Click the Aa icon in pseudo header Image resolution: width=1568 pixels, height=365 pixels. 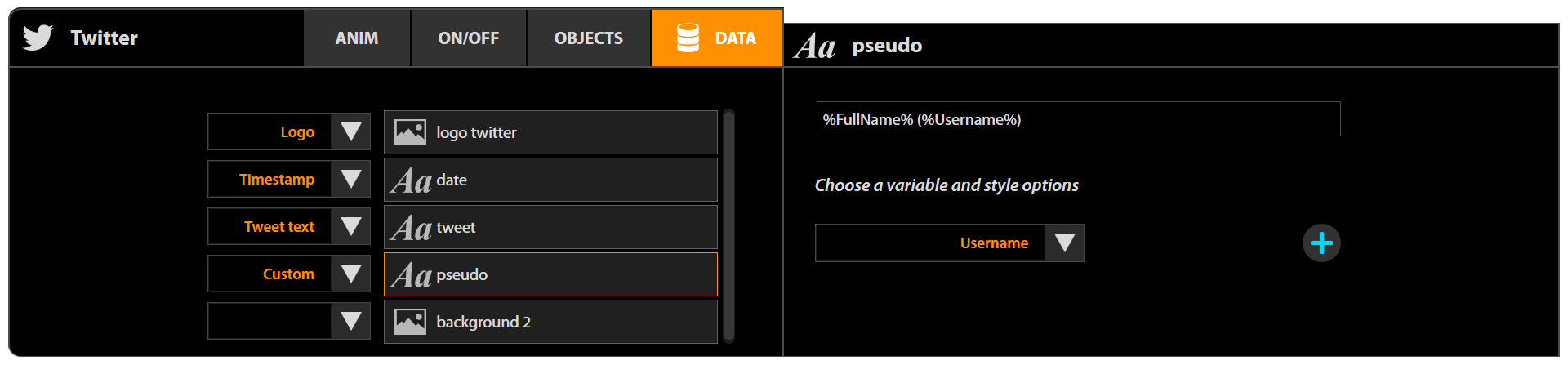[814, 47]
